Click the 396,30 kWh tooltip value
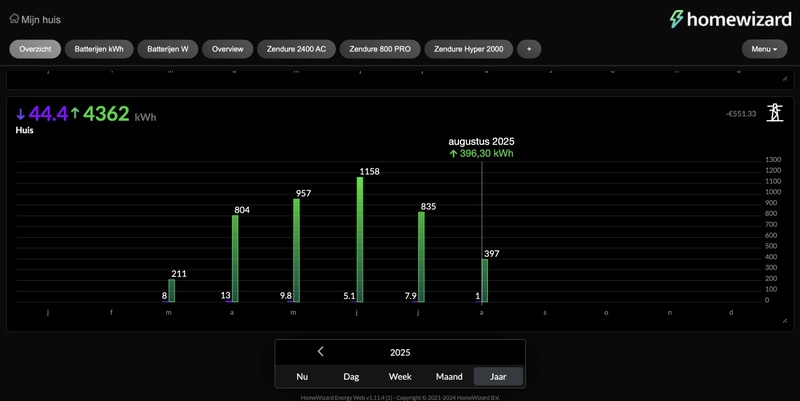This screenshot has width=800, height=401. coord(487,153)
